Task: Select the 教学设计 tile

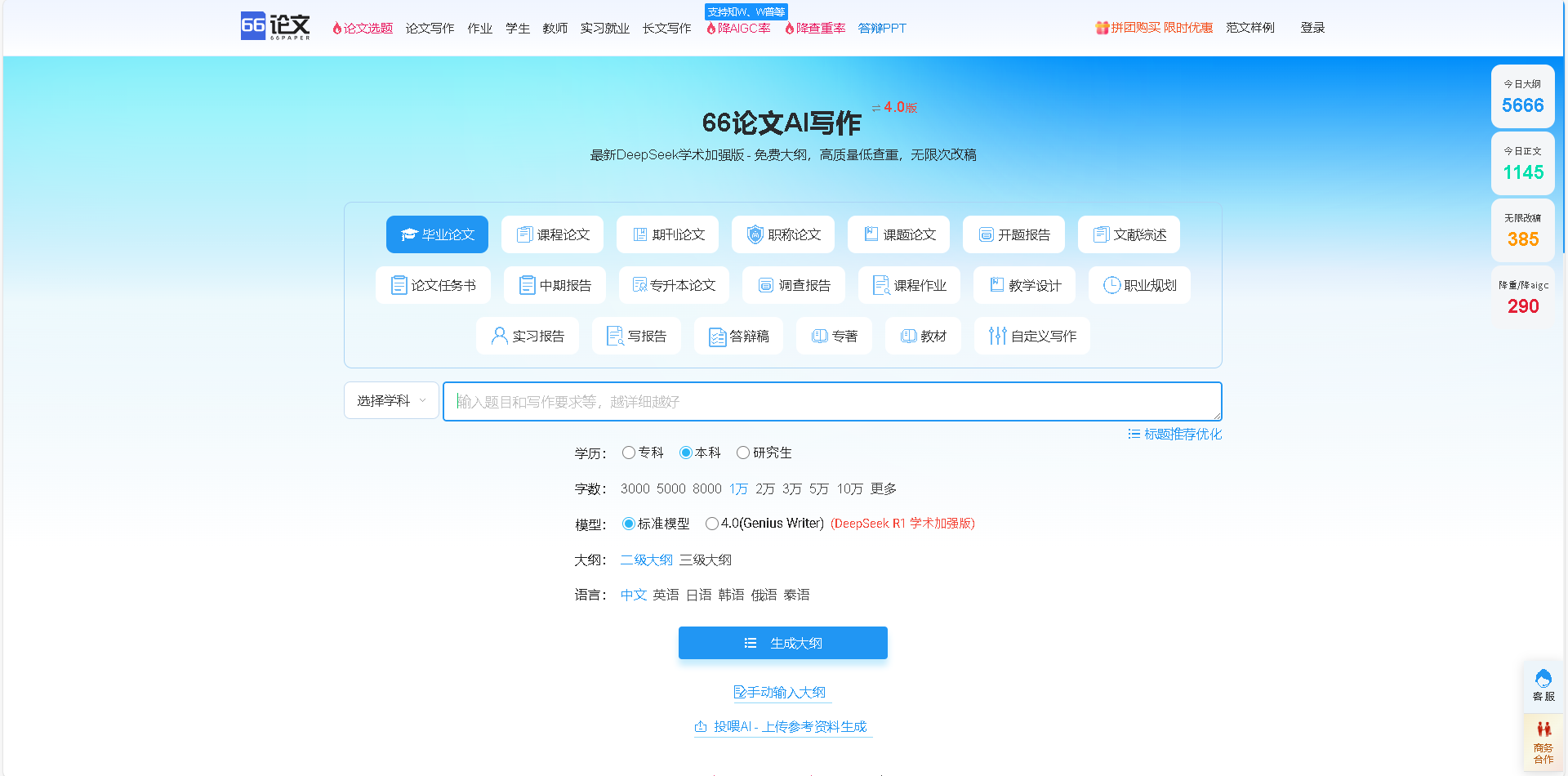Action: (1024, 285)
